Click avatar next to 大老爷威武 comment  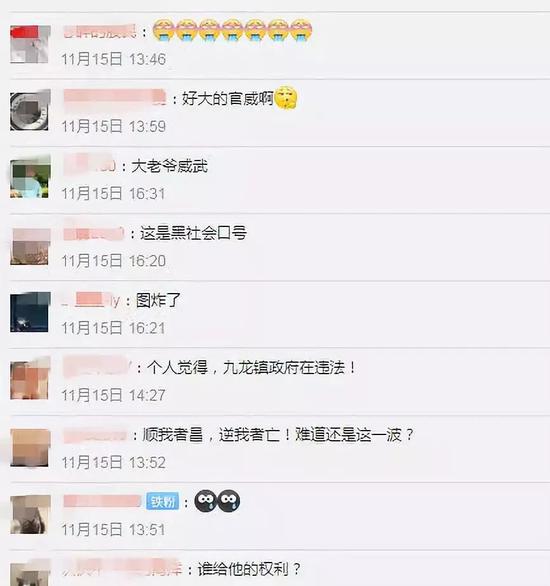(30, 178)
